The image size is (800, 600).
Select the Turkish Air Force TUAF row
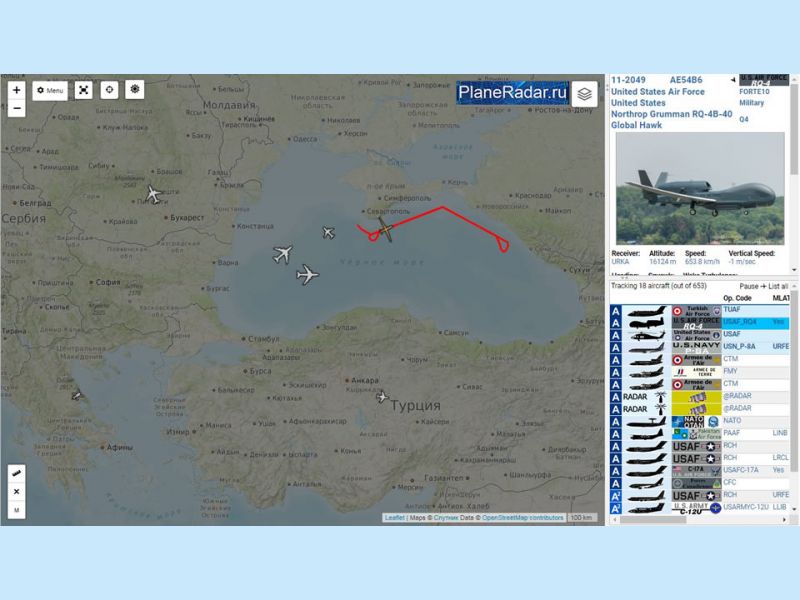pos(699,311)
